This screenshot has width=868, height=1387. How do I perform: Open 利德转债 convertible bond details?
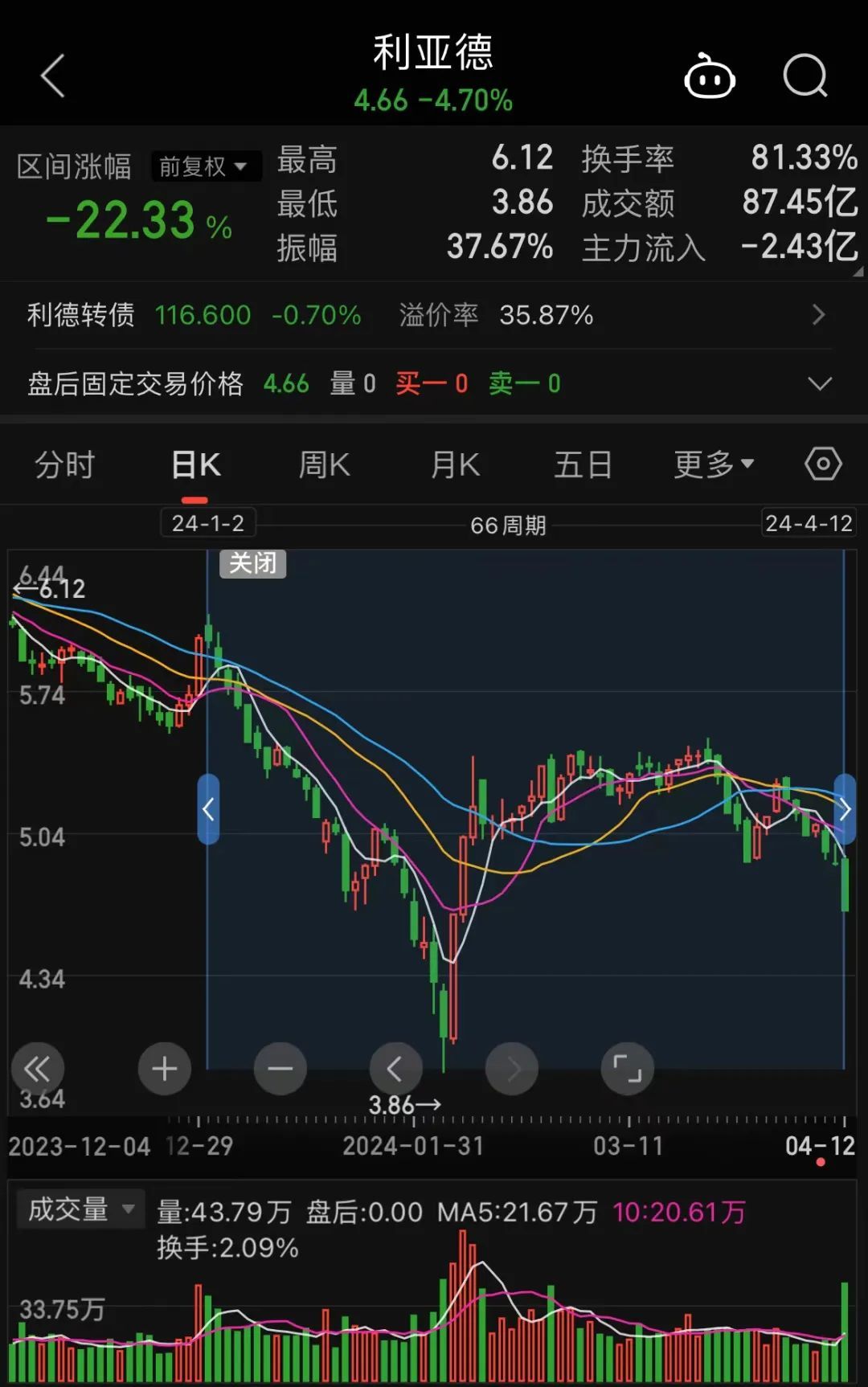coord(434,315)
